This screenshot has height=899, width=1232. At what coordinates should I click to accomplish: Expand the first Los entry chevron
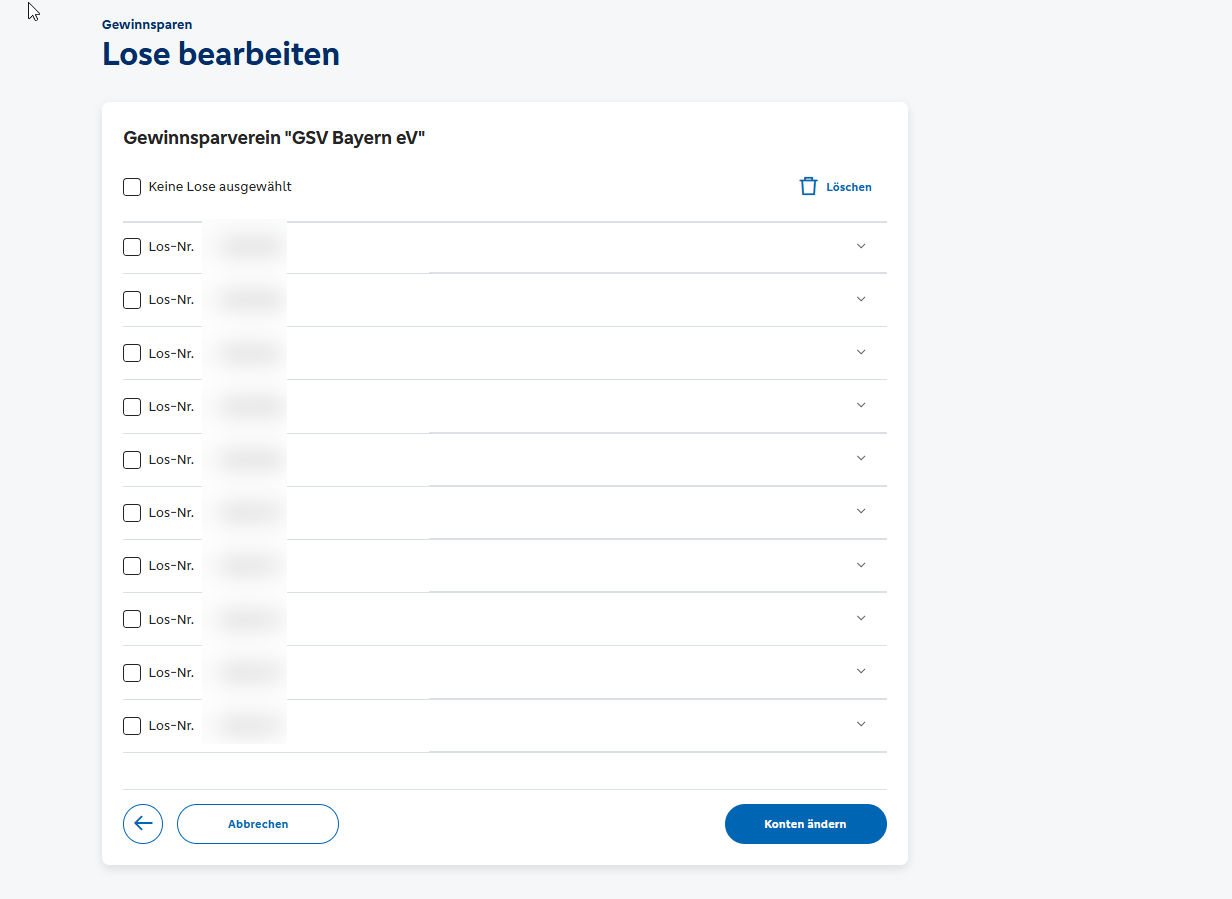coord(861,246)
